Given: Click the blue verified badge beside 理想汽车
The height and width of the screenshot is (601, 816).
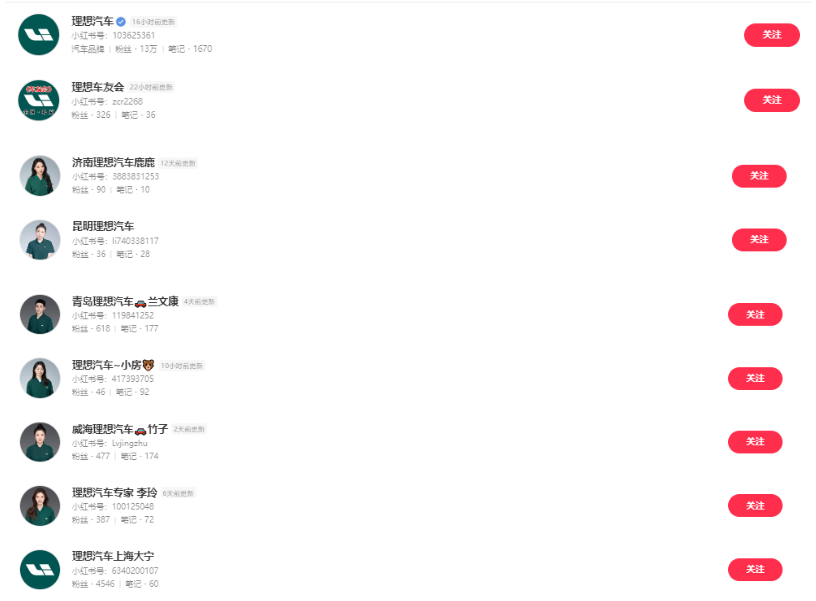Looking at the screenshot, I should (x=121, y=22).
